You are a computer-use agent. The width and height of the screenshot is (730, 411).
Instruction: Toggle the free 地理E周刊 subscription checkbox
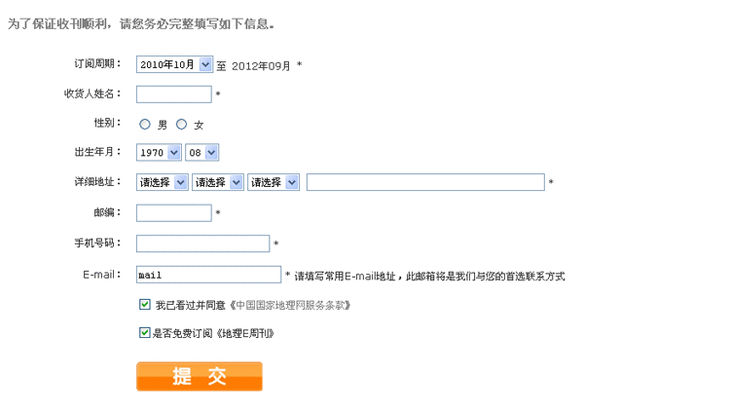(x=145, y=333)
